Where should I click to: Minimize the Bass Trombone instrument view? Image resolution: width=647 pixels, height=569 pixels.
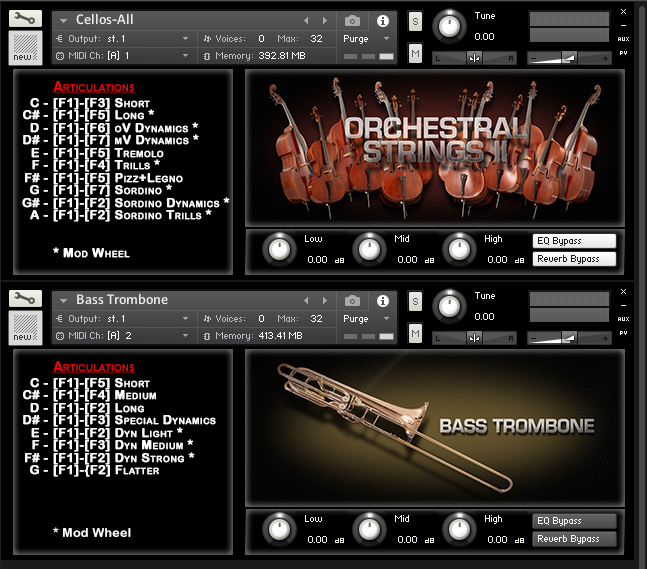(623, 306)
